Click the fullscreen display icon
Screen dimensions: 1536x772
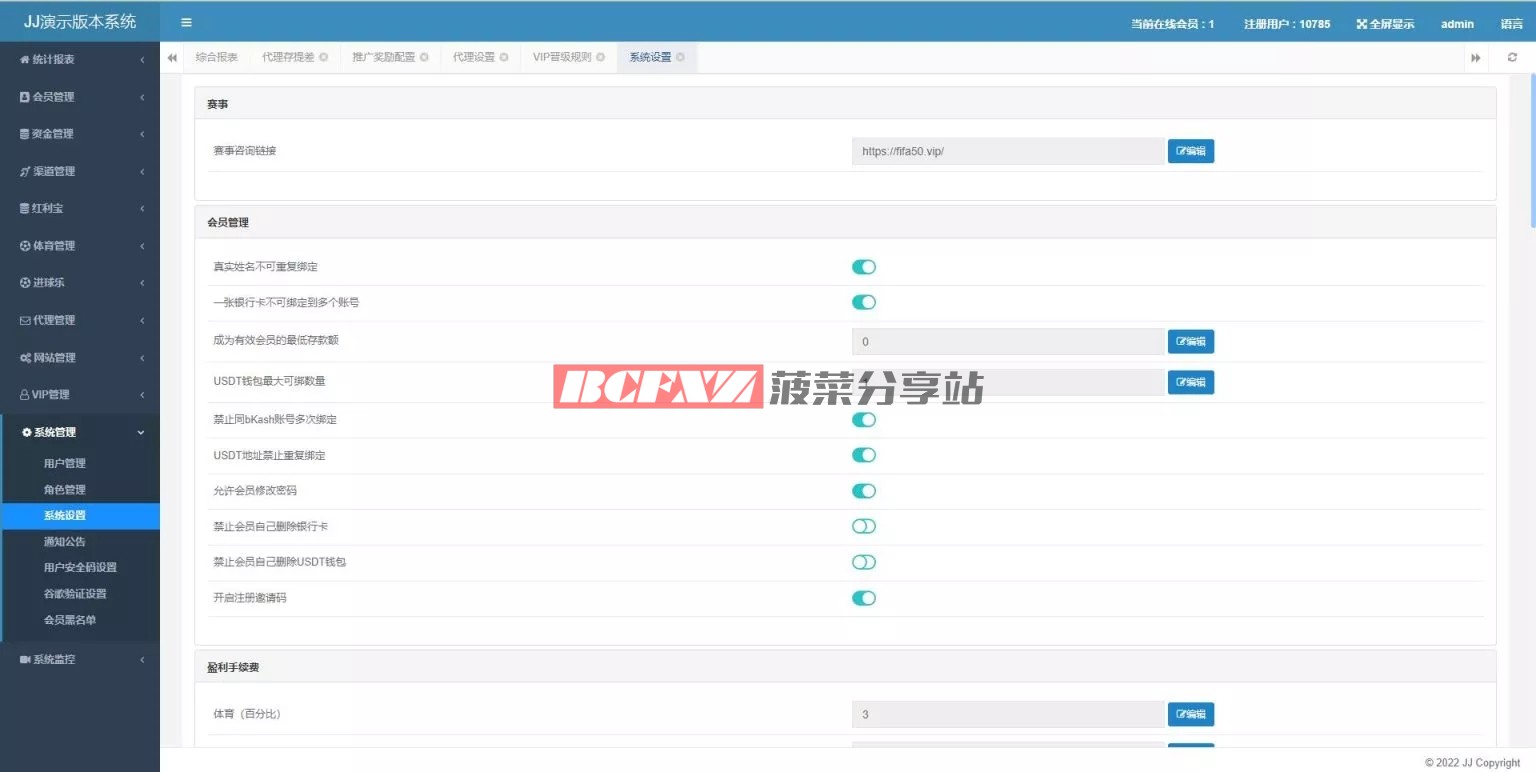(x=1362, y=24)
